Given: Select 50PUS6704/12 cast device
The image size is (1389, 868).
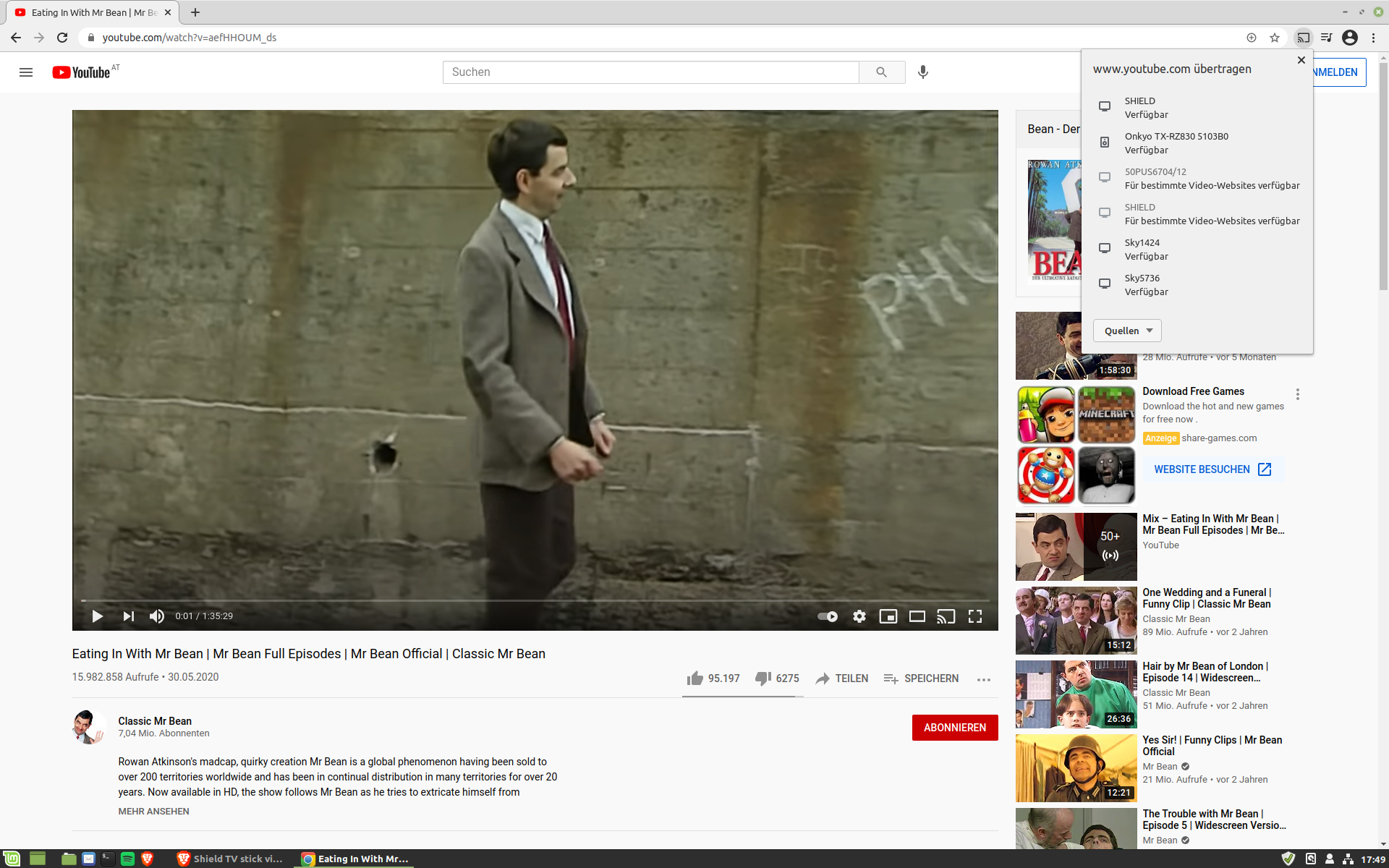Looking at the screenshot, I should (1197, 179).
